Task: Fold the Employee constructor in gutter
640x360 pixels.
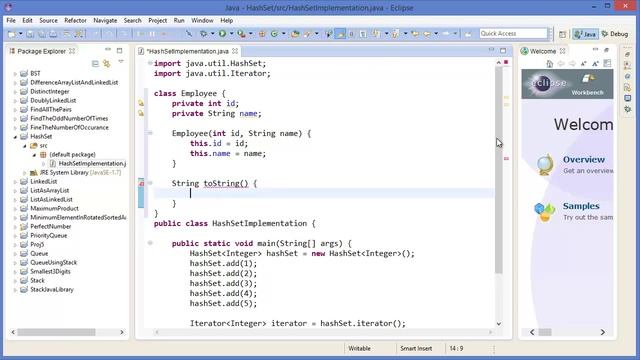Action: [x=150, y=133]
